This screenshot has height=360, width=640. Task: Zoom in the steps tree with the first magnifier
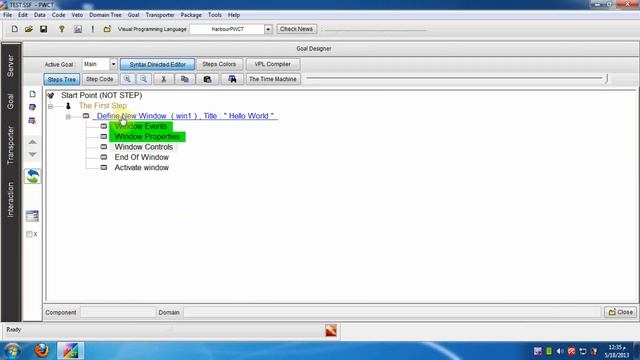pos(127,79)
